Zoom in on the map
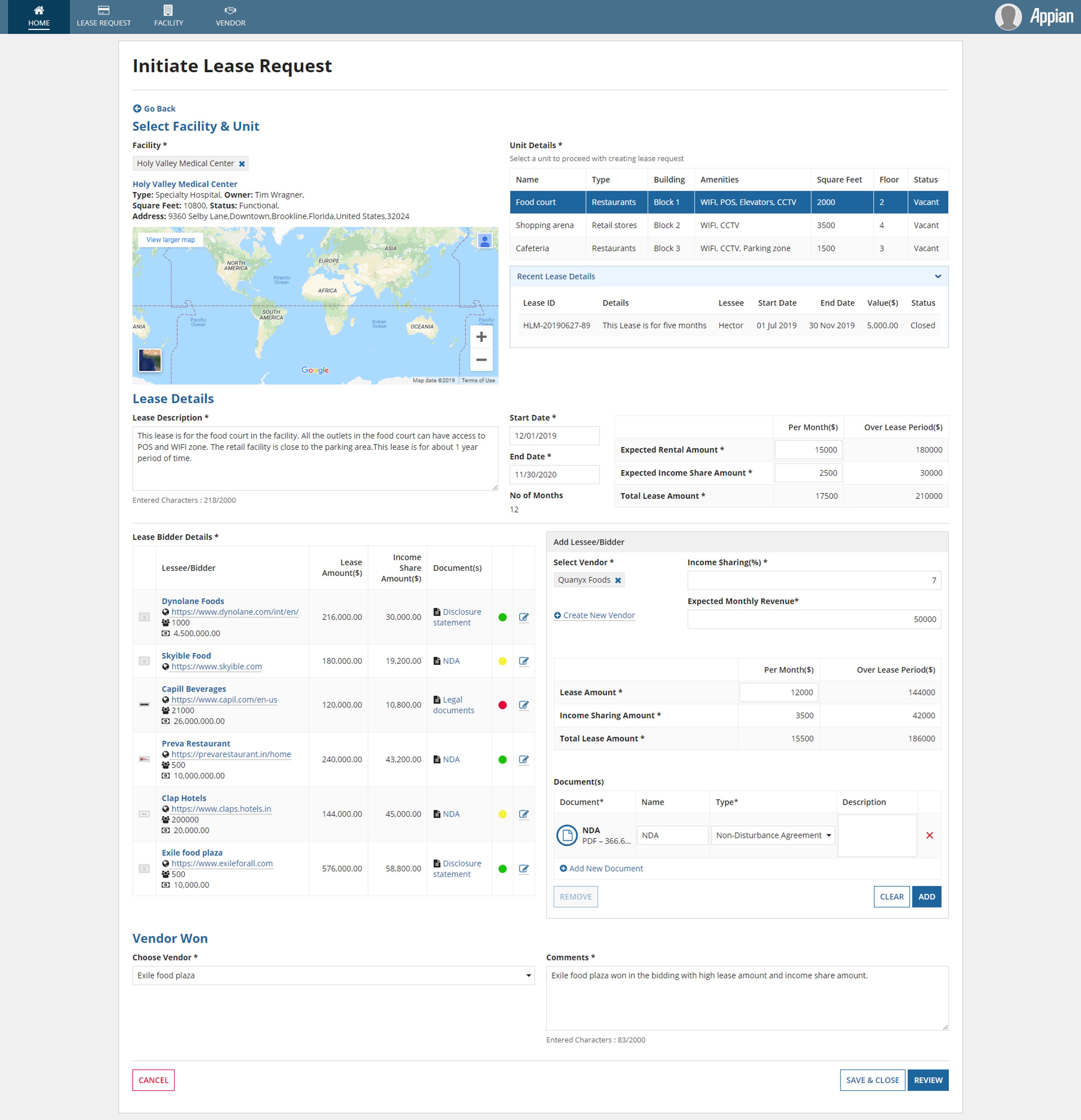The height and width of the screenshot is (1120, 1081). (481, 337)
